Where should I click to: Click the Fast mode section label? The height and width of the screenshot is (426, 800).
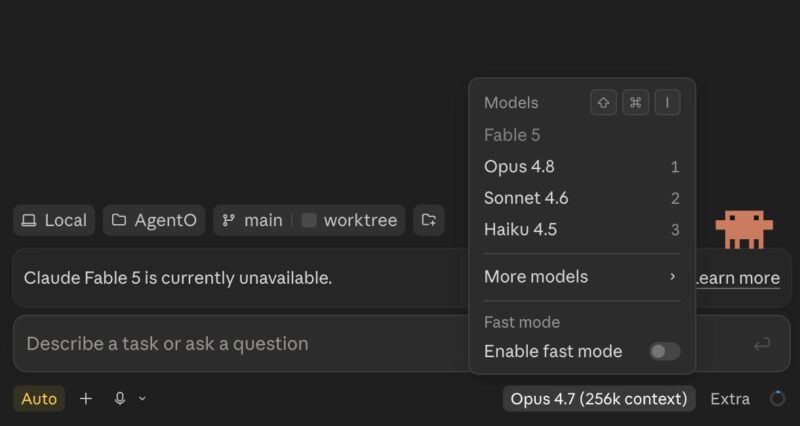coord(522,322)
